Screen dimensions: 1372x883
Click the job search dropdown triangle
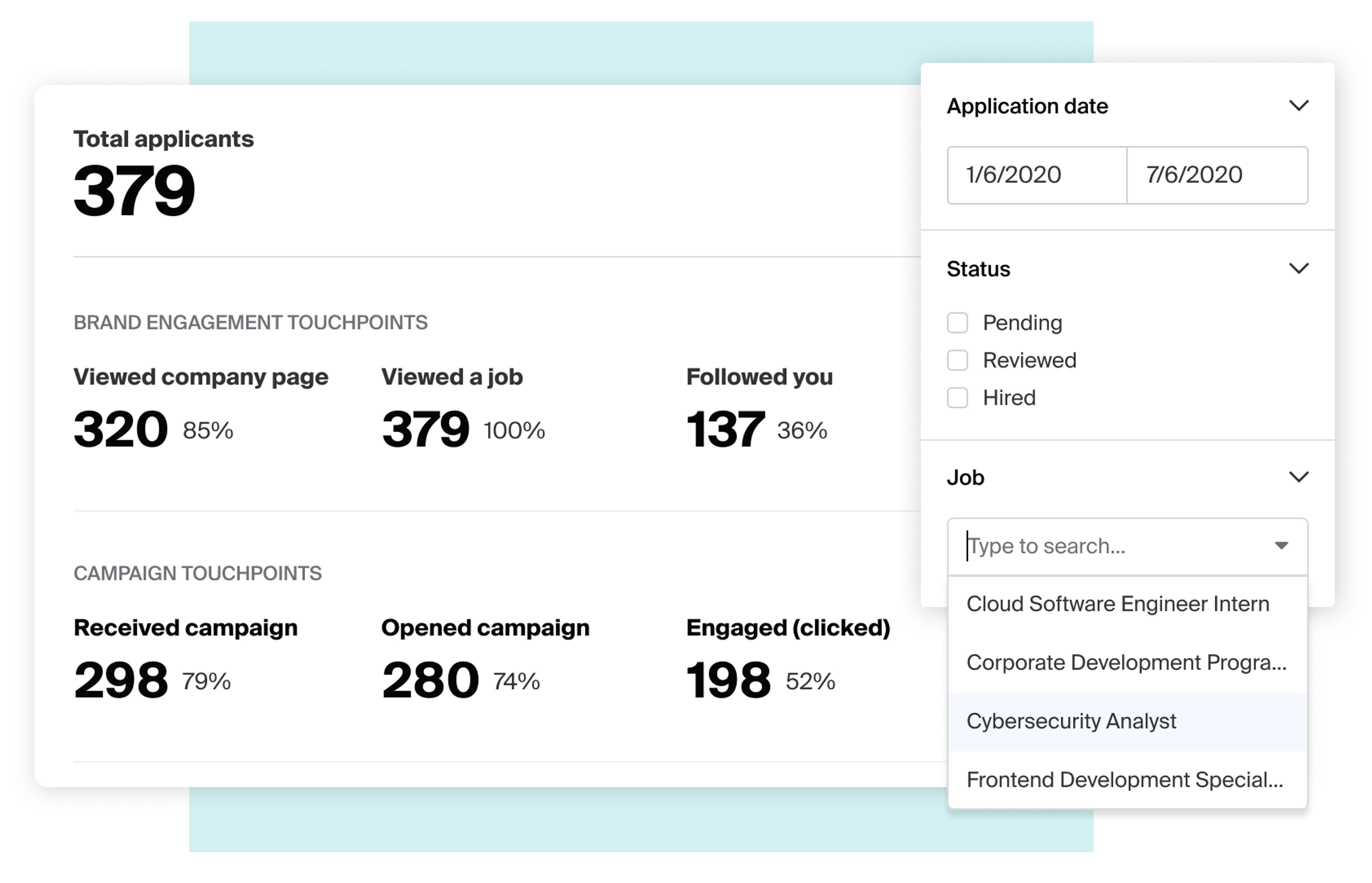(x=1281, y=545)
